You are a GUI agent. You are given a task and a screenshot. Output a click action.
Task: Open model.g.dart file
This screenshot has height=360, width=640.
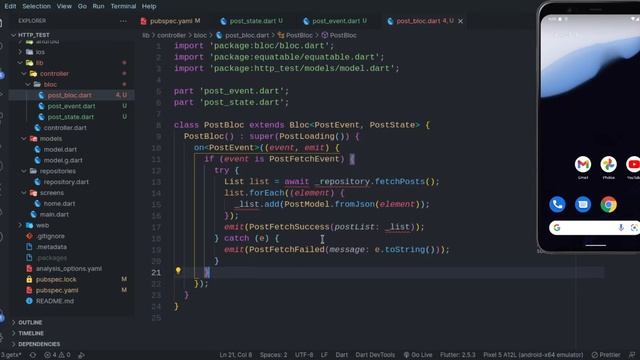point(63,160)
